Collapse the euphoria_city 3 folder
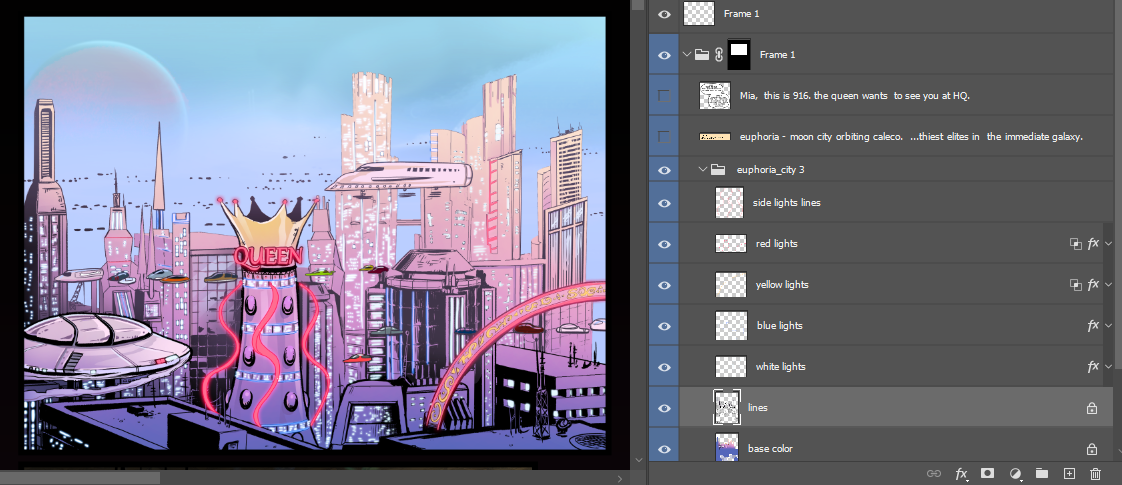This screenshot has width=1122, height=485. tap(703, 170)
